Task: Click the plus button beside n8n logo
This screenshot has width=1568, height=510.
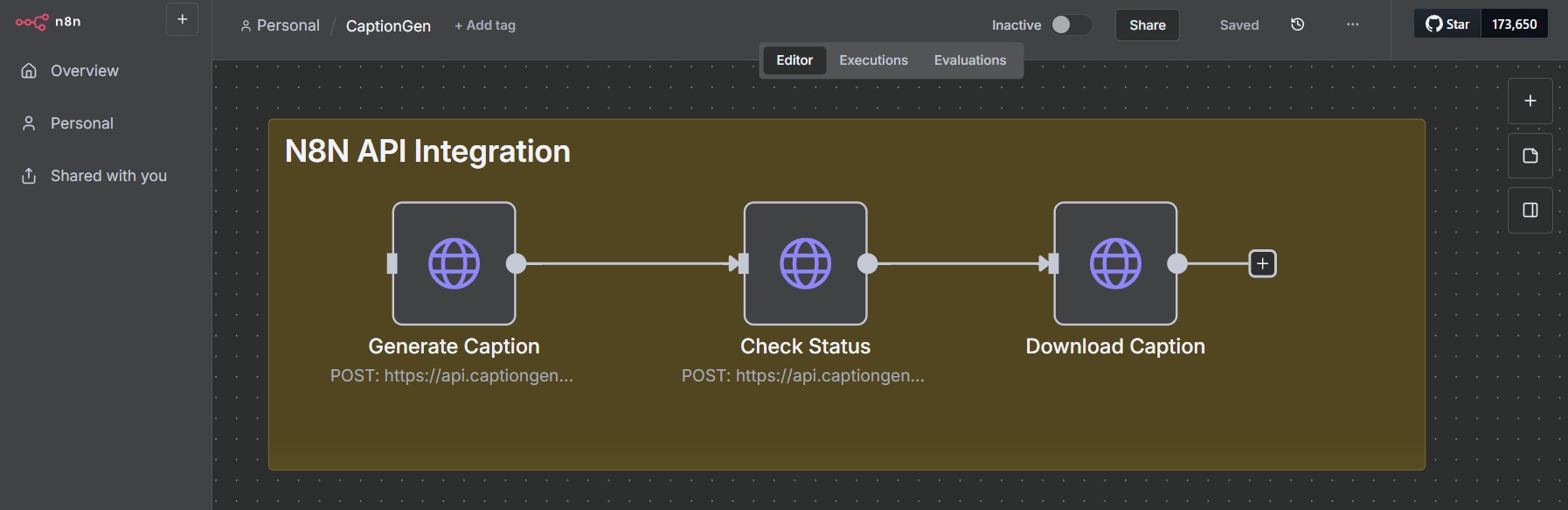Action: point(182,19)
